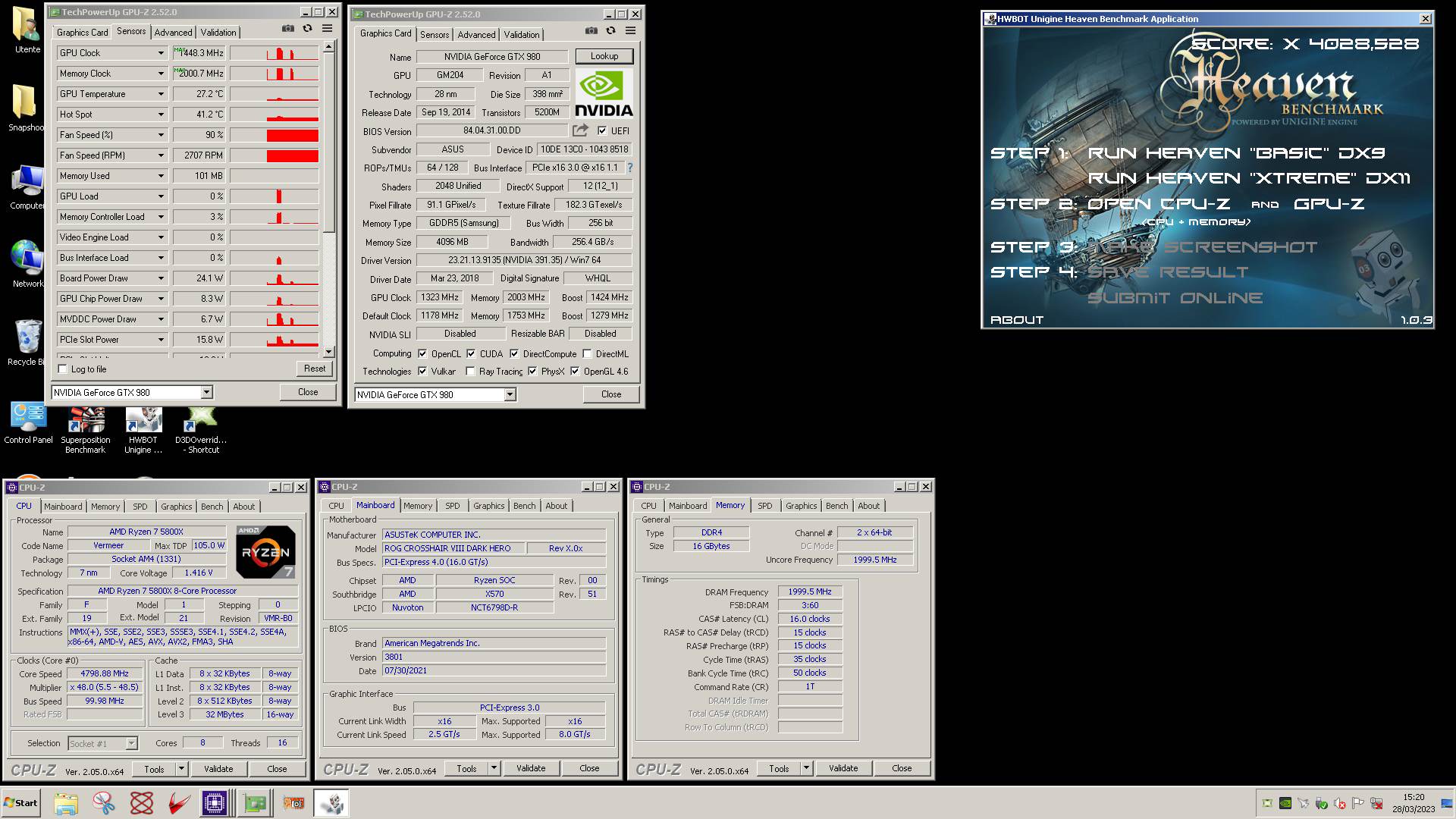Image resolution: width=1456 pixels, height=819 pixels.
Task: Click the Bus Interface question mark icon
Action: click(x=629, y=168)
